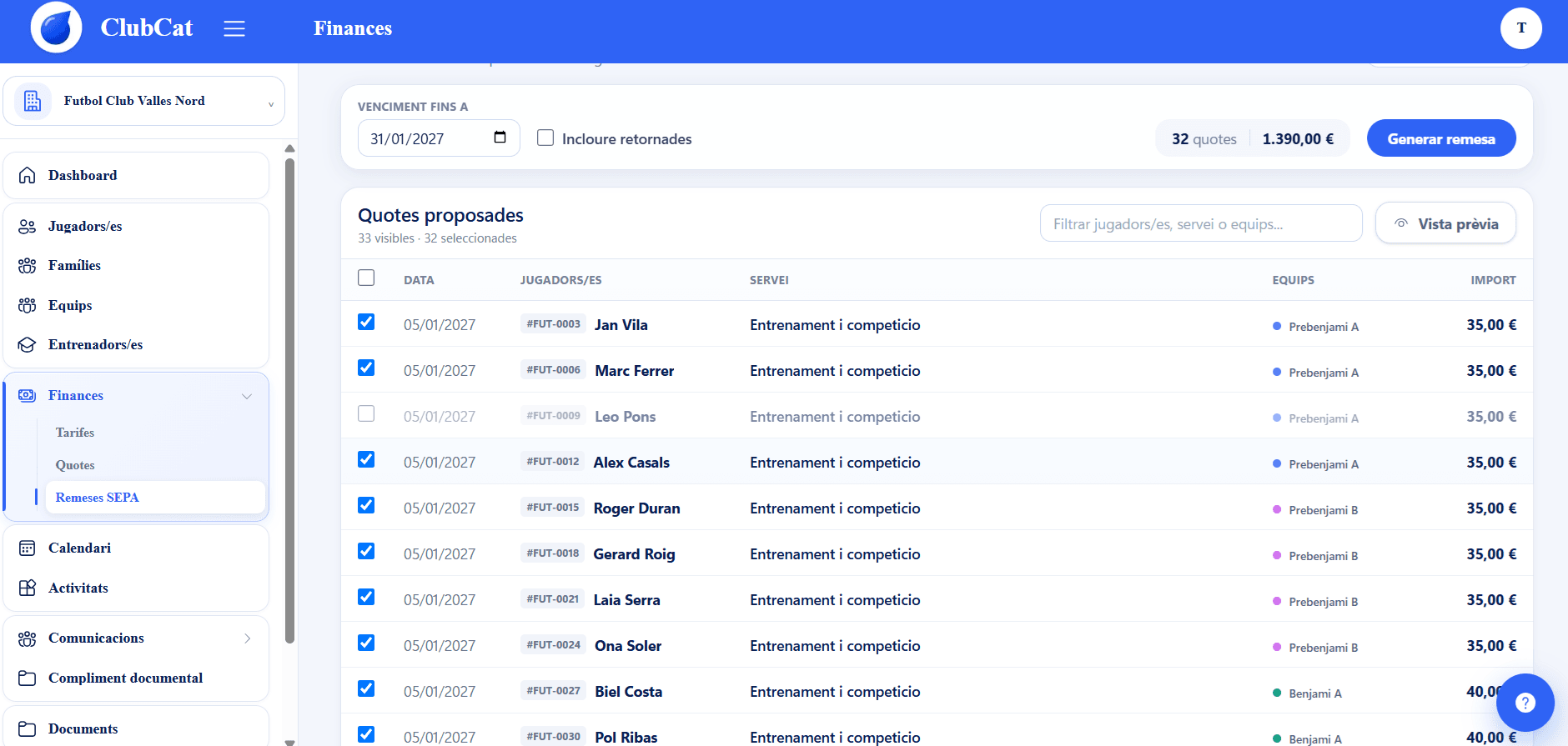Uncheck the Roger Duran row checkbox

(x=366, y=505)
